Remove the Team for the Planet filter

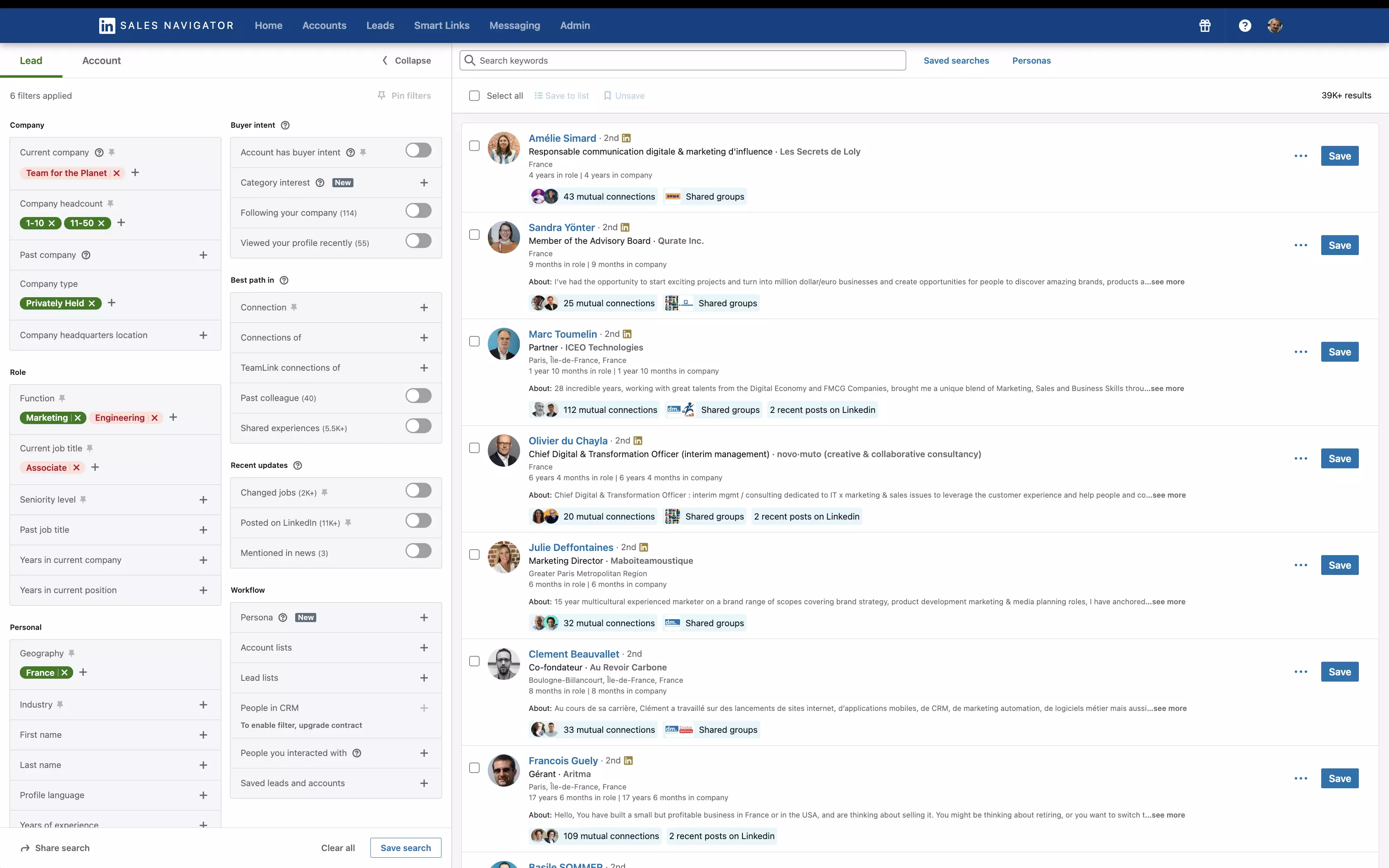pyautogui.click(x=117, y=173)
